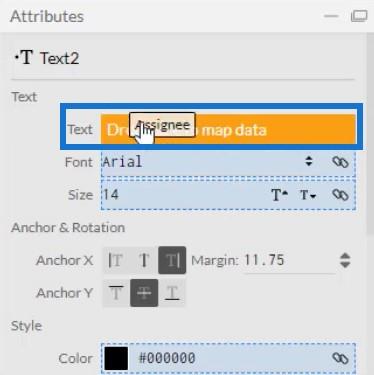Click the Attributes panel title
The width and height of the screenshot is (374, 375).
coord(47,16)
